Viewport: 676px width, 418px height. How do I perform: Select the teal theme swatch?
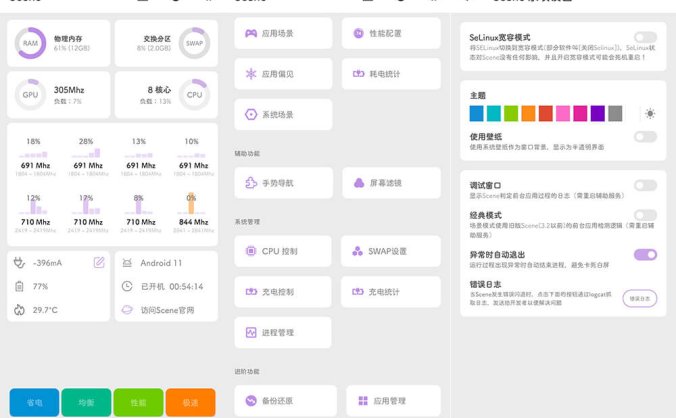(494, 113)
